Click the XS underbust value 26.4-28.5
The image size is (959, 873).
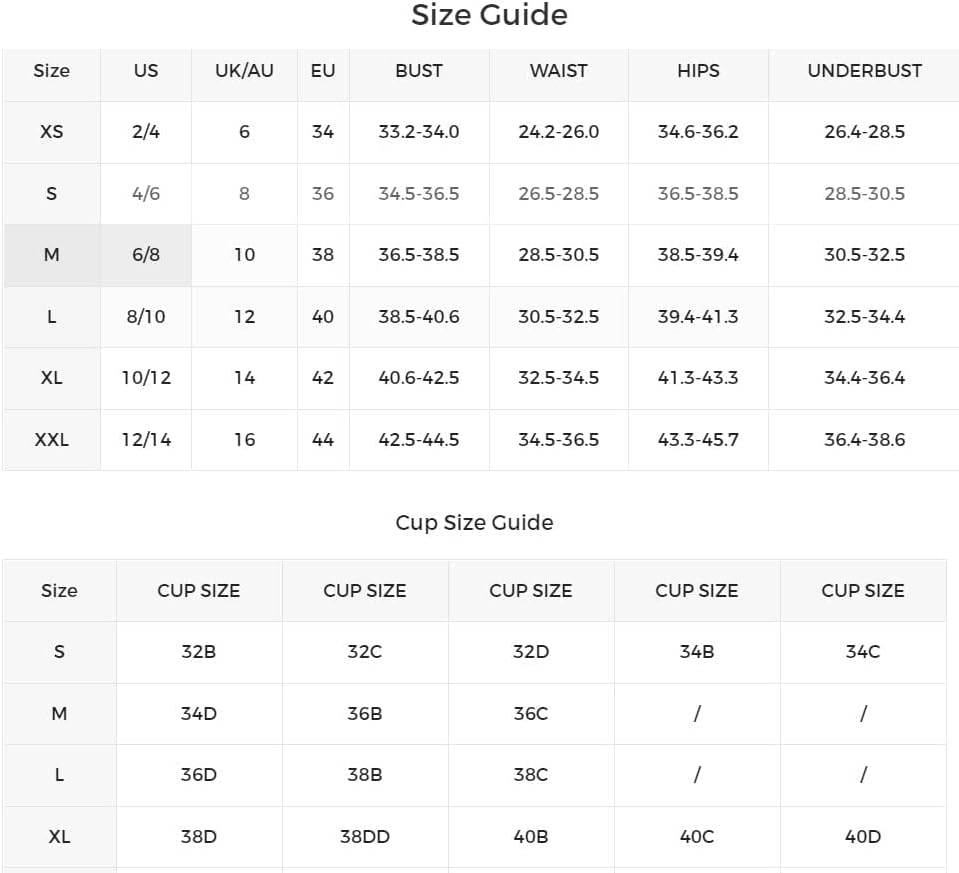click(864, 132)
